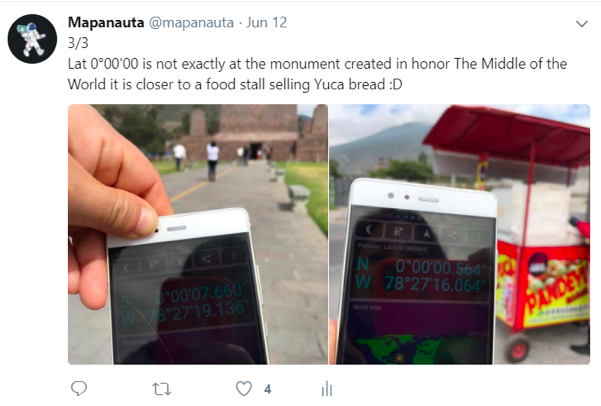Click the hand holding the phone

click(115, 196)
